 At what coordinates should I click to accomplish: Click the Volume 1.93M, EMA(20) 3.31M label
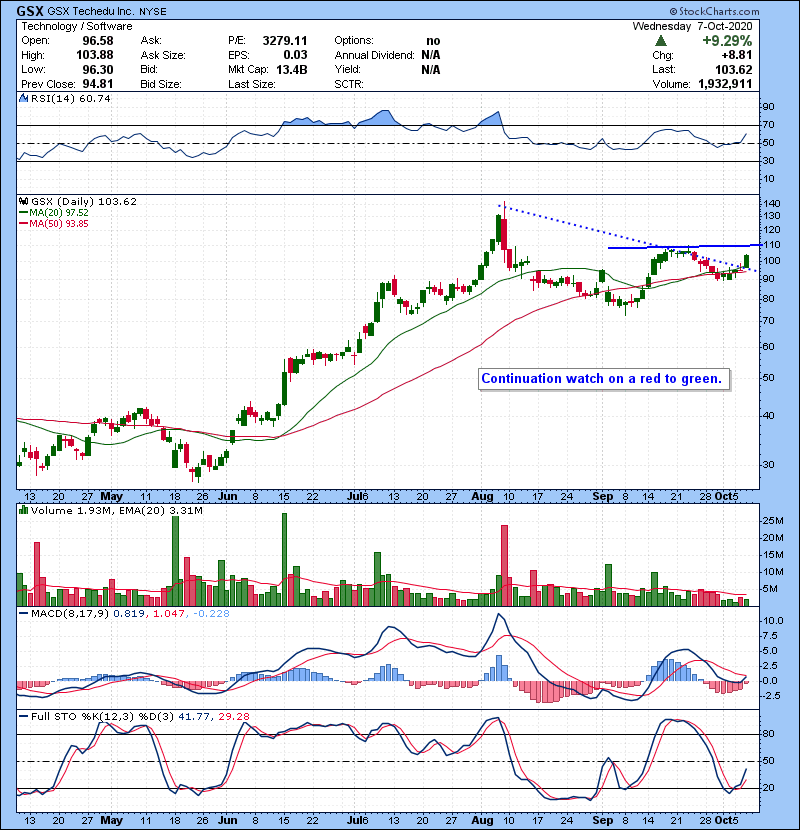(x=116, y=510)
